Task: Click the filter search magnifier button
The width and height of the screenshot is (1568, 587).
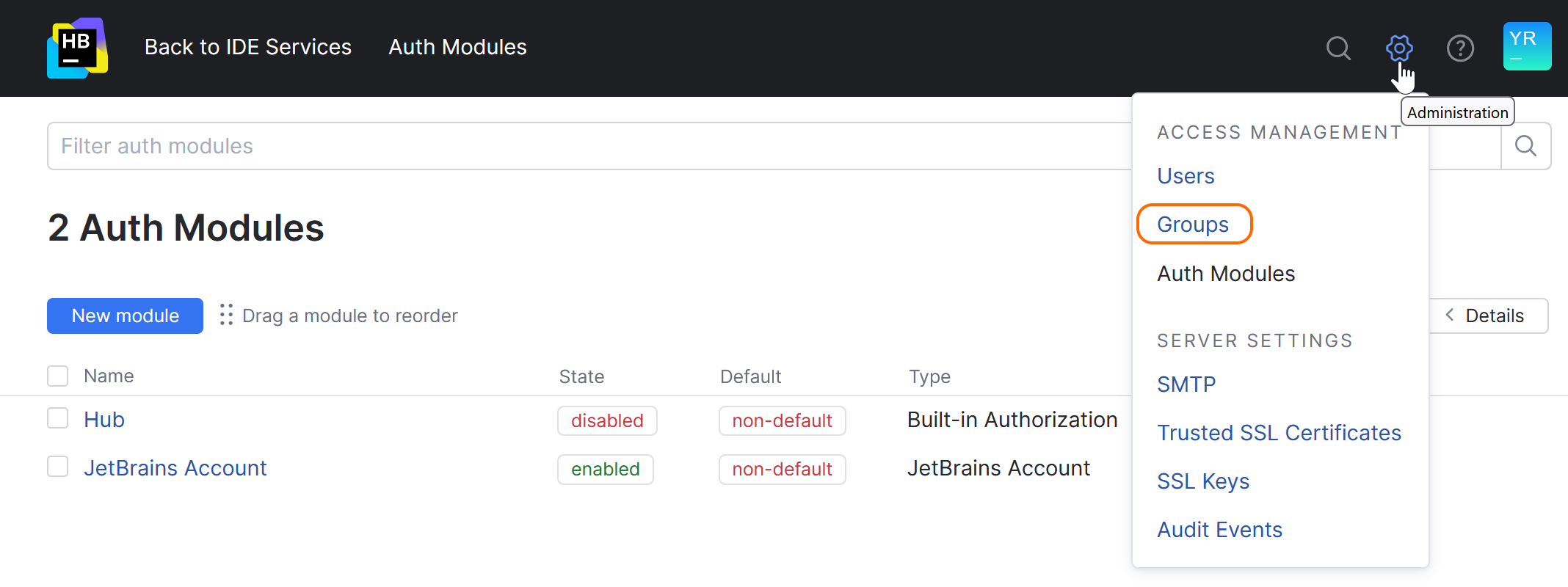Action: click(x=1525, y=146)
